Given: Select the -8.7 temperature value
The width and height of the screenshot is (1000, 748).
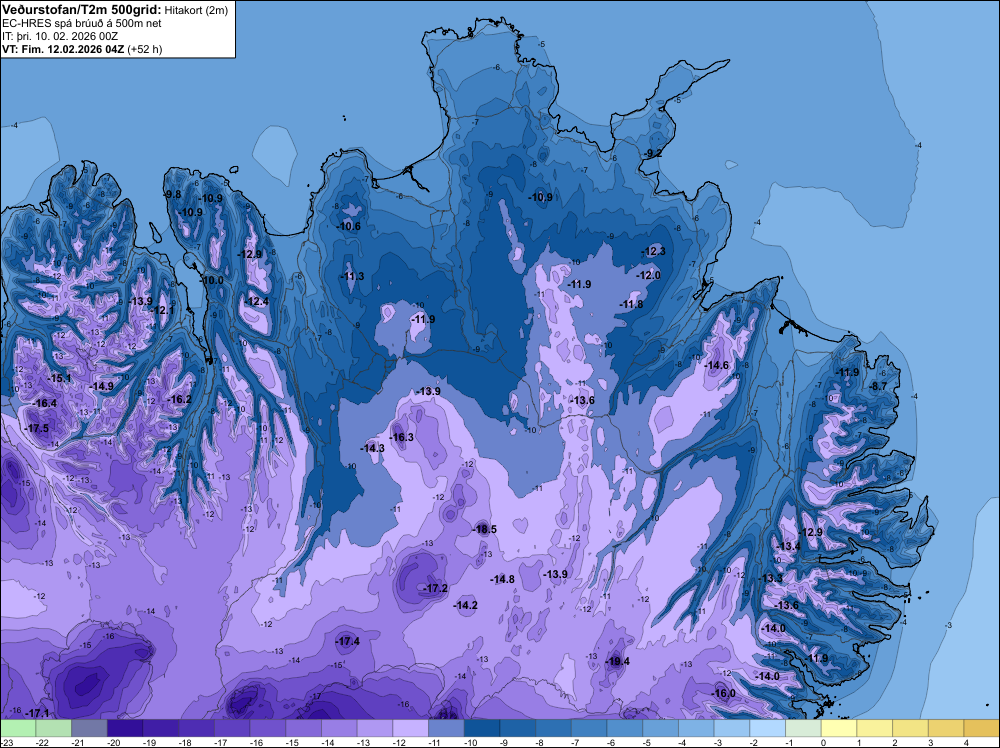Looking at the screenshot, I should tap(879, 386).
